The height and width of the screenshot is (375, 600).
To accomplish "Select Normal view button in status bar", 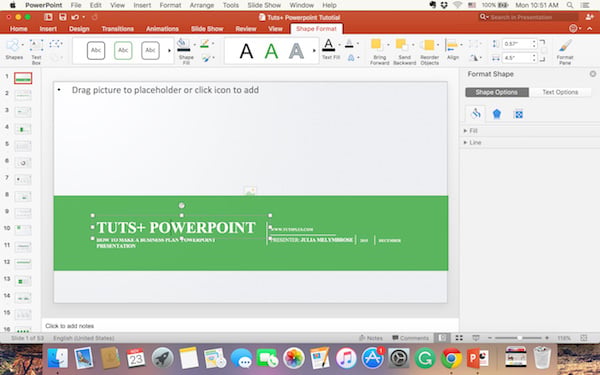I will point(442,338).
